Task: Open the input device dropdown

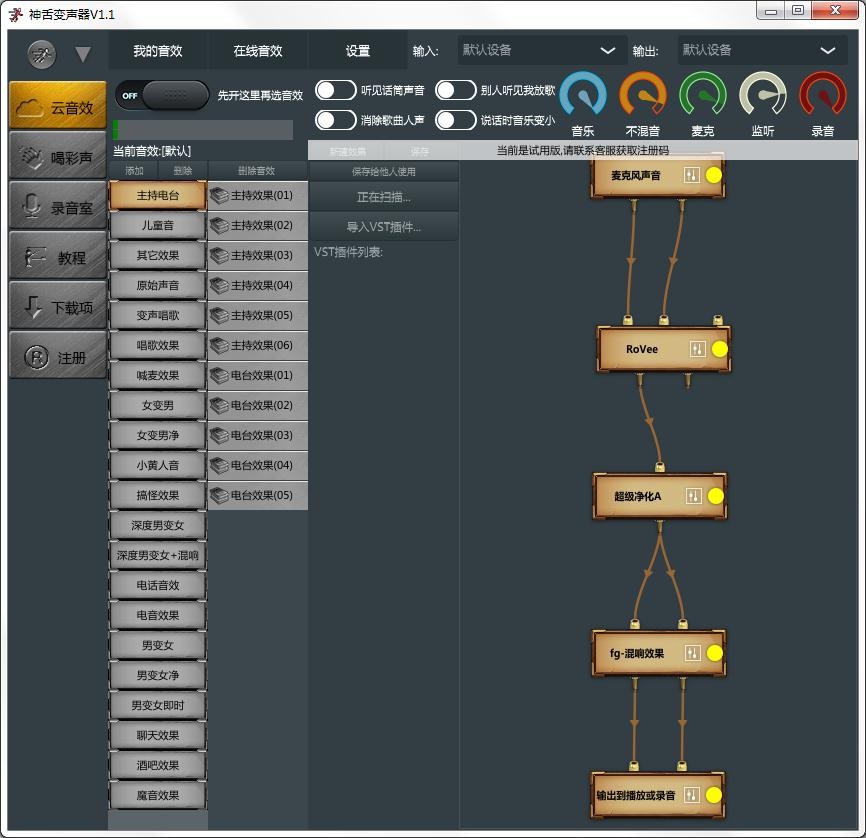Action: pyautogui.click(x=543, y=50)
